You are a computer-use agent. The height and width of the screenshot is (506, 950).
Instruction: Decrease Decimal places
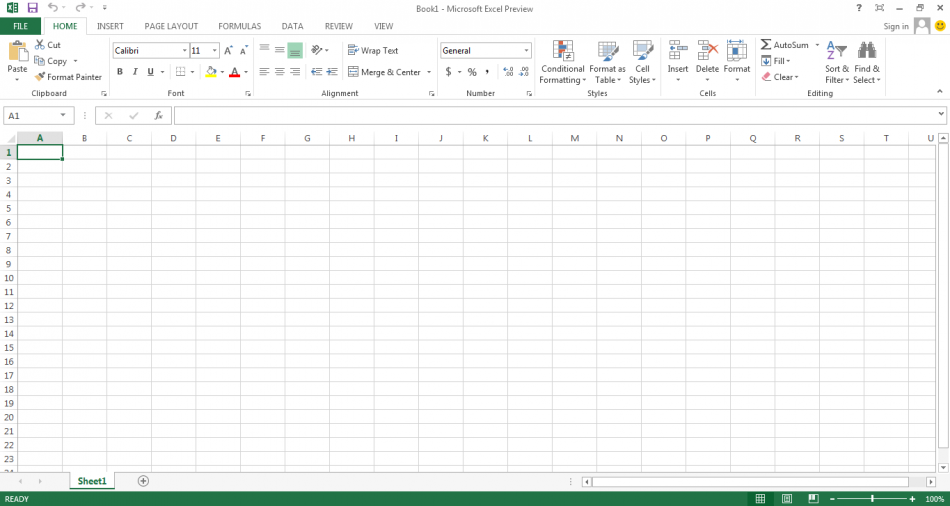click(524, 72)
